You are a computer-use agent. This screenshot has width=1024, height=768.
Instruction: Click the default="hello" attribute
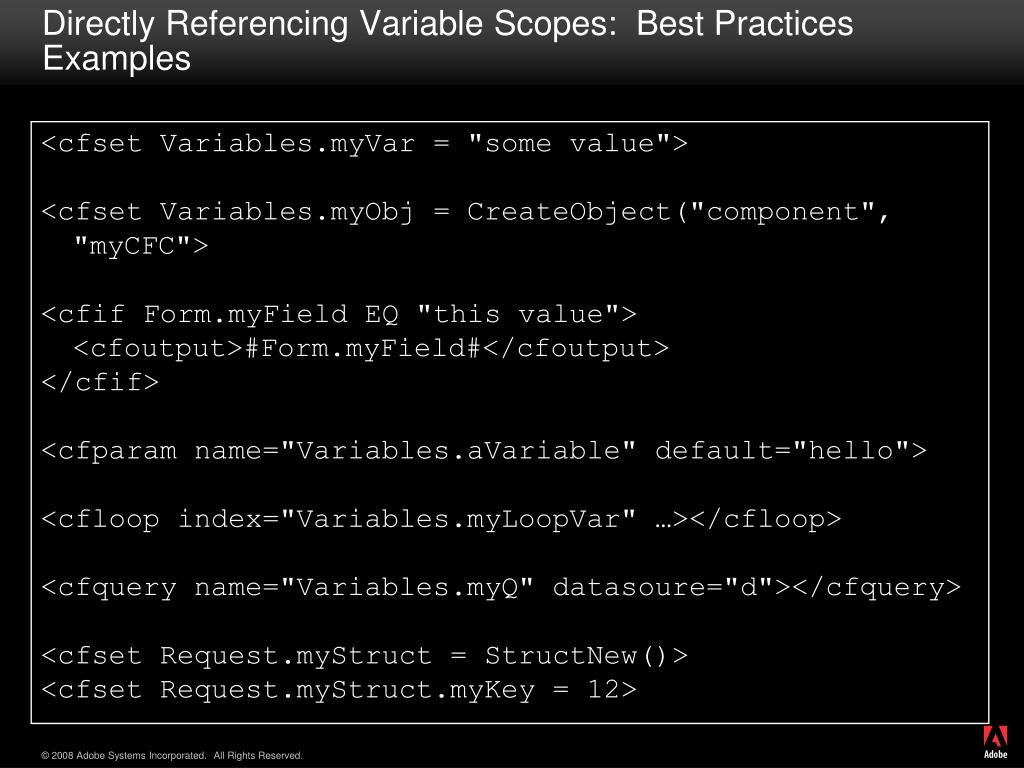coord(791,451)
